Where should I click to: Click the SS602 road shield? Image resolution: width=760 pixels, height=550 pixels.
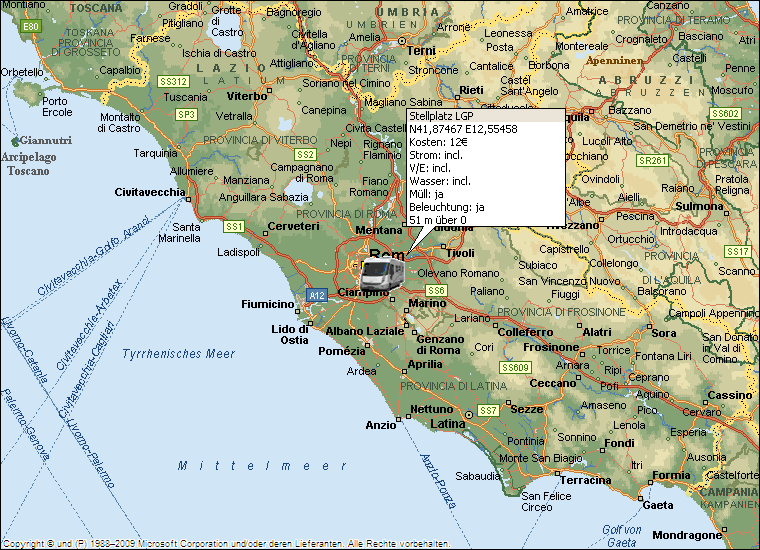tap(725, 113)
